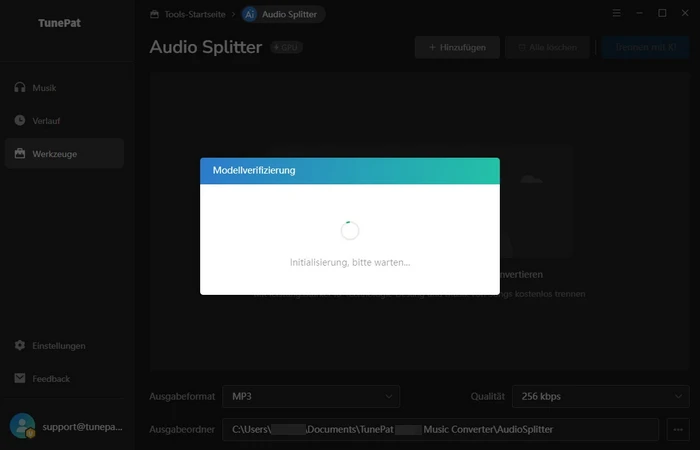Image resolution: width=700 pixels, height=450 pixels.
Task: Open the Qualität 256 kbps dropdown
Action: [600, 396]
